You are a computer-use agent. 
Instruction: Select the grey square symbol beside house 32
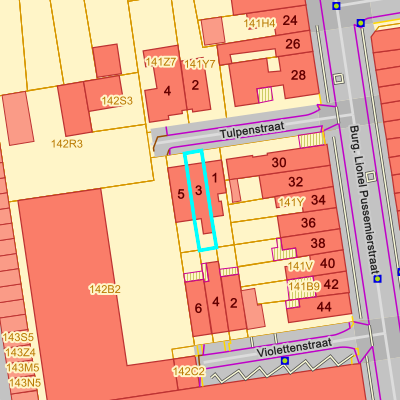pyautogui.click(x=371, y=176)
